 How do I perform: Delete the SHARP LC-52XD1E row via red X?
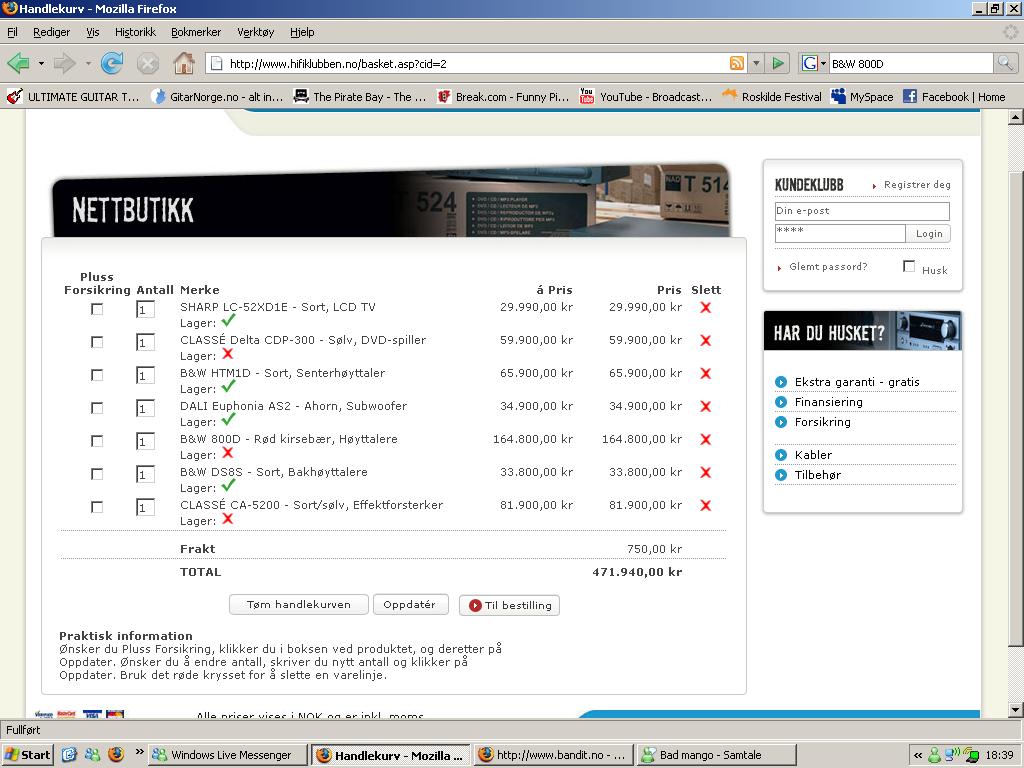pyautogui.click(x=705, y=308)
